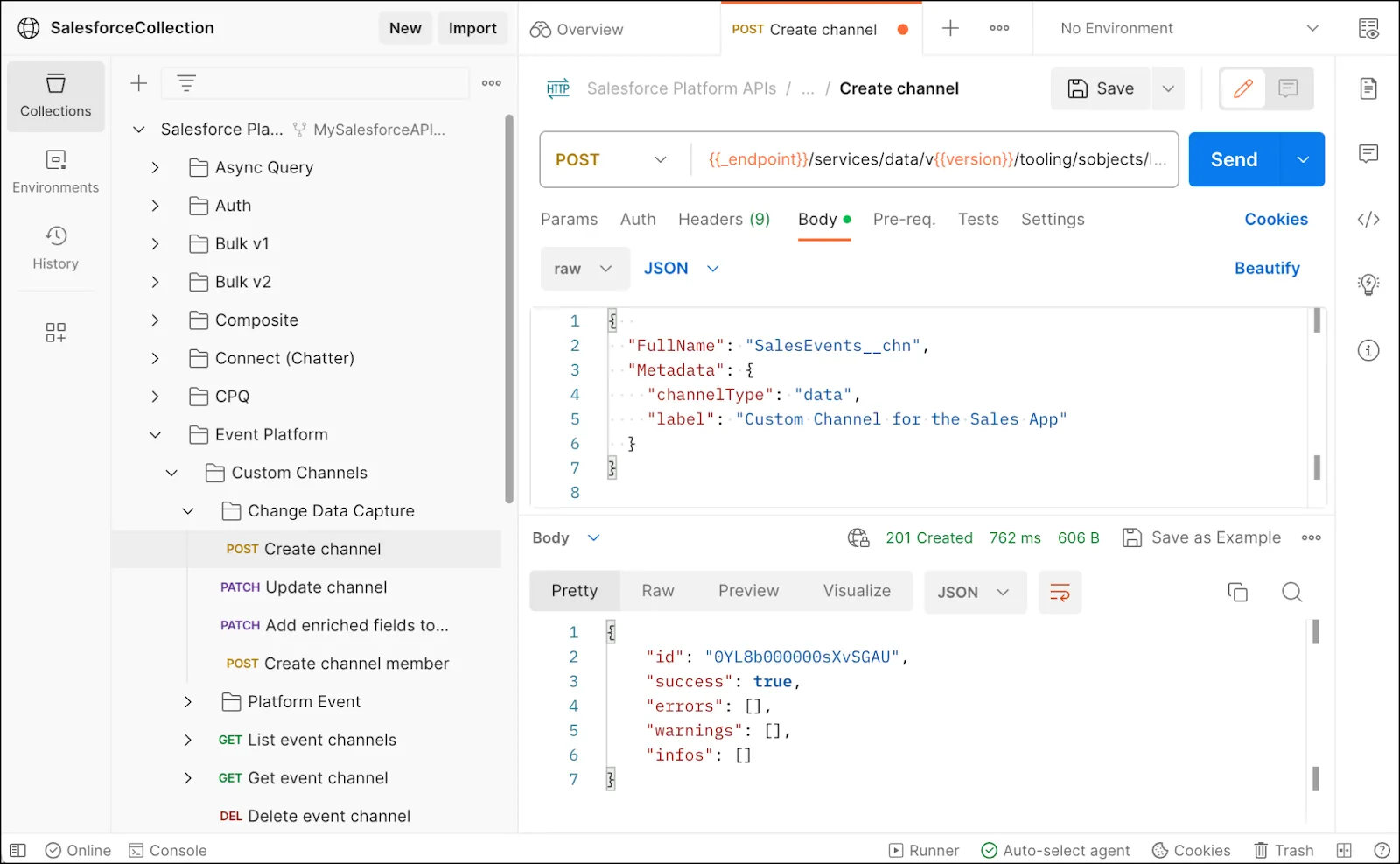The image size is (1400, 864).
Task: Copy the response body with copy icon
Action: (1237, 592)
